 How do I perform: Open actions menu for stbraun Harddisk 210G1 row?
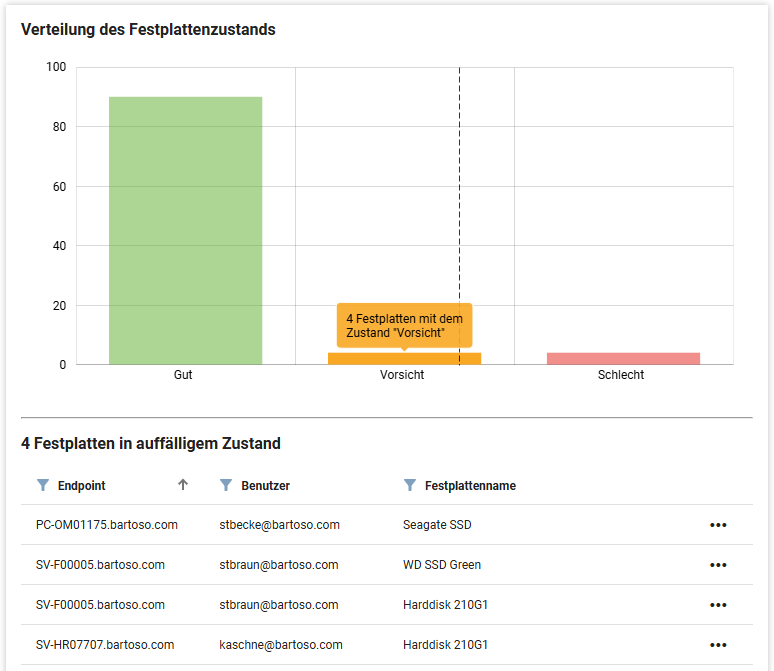(x=717, y=605)
